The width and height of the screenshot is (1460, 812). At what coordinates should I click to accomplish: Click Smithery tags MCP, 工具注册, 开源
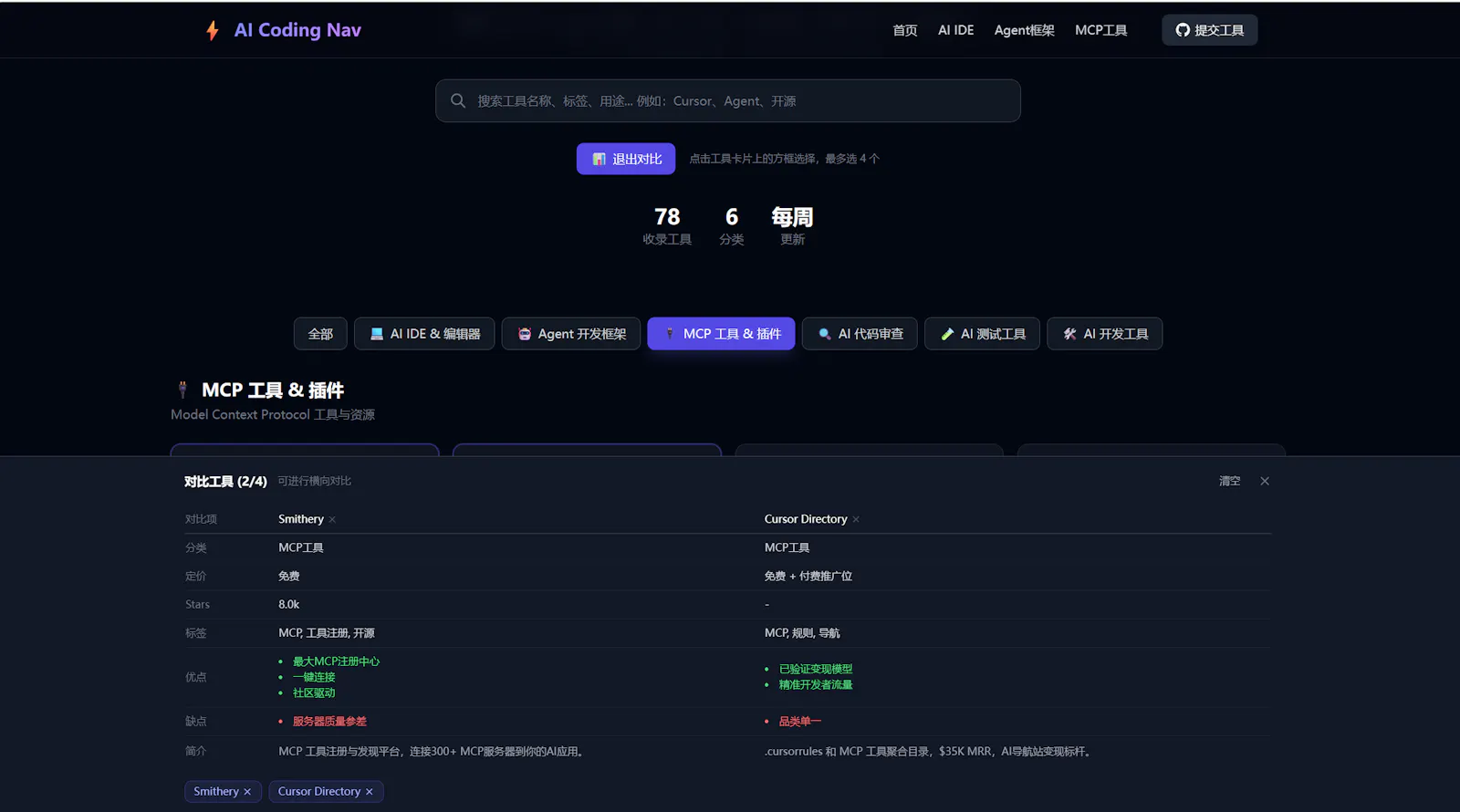(x=327, y=633)
